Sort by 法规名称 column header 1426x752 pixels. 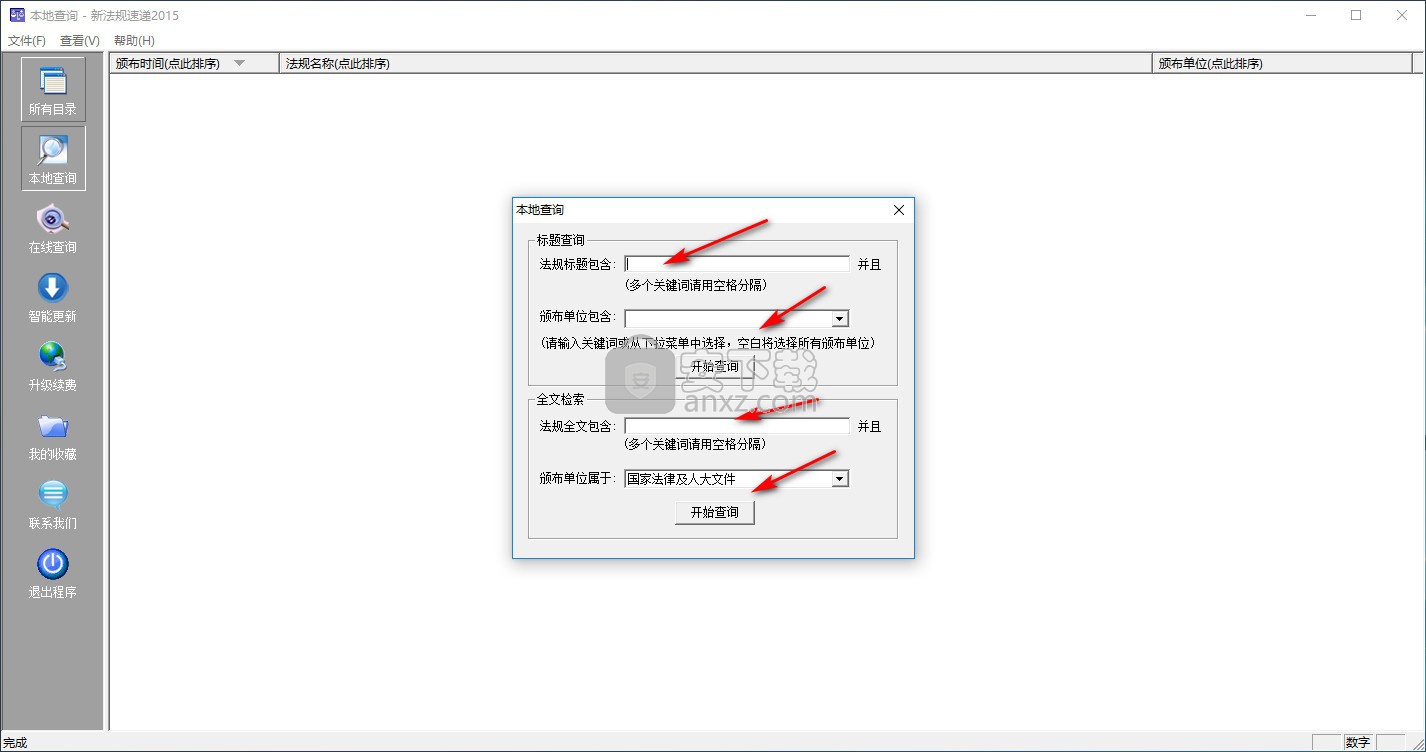pos(716,64)
